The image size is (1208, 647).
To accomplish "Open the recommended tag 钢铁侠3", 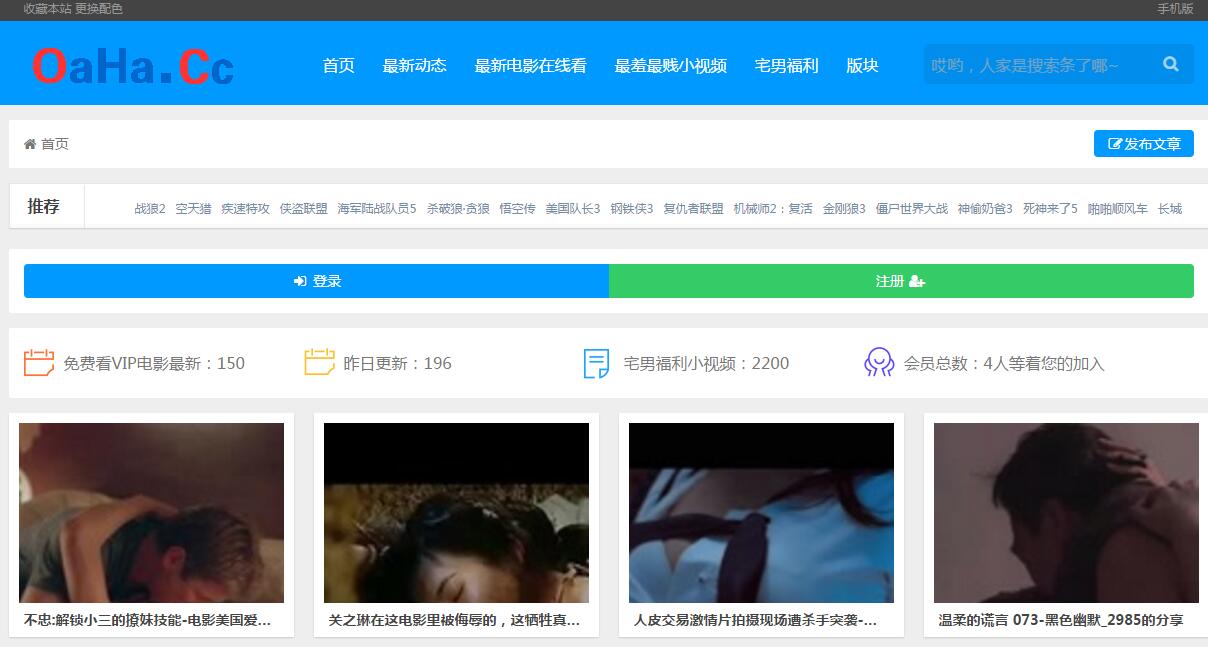I will (632, 209).
